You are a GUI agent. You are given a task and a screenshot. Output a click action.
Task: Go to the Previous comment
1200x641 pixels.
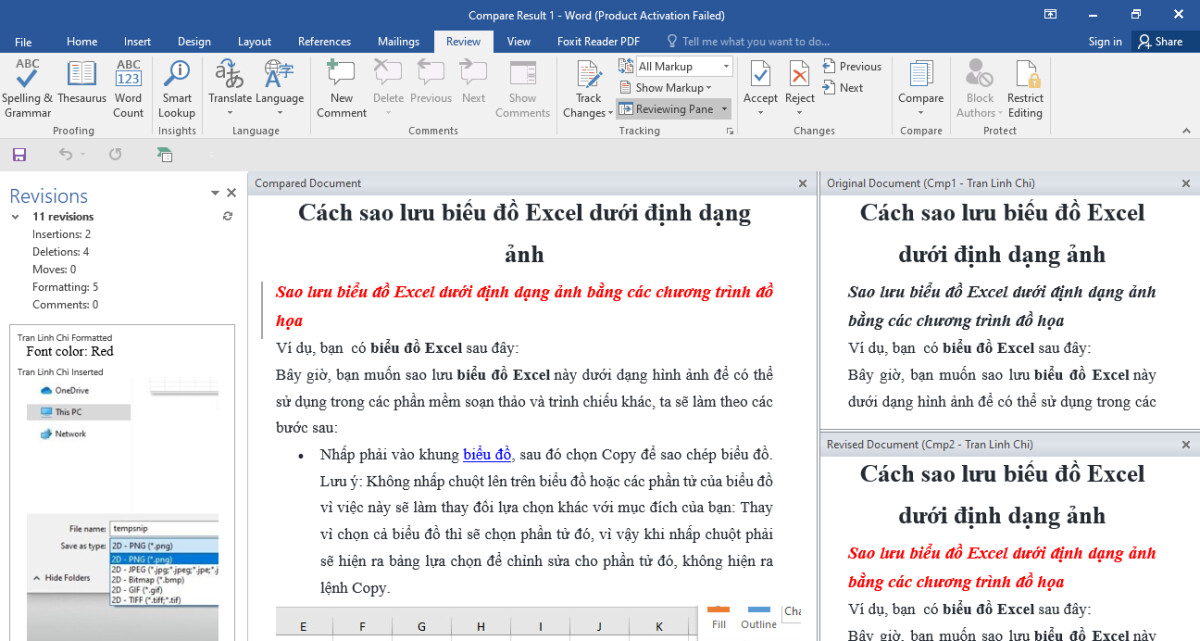click(x=431, y=82)
